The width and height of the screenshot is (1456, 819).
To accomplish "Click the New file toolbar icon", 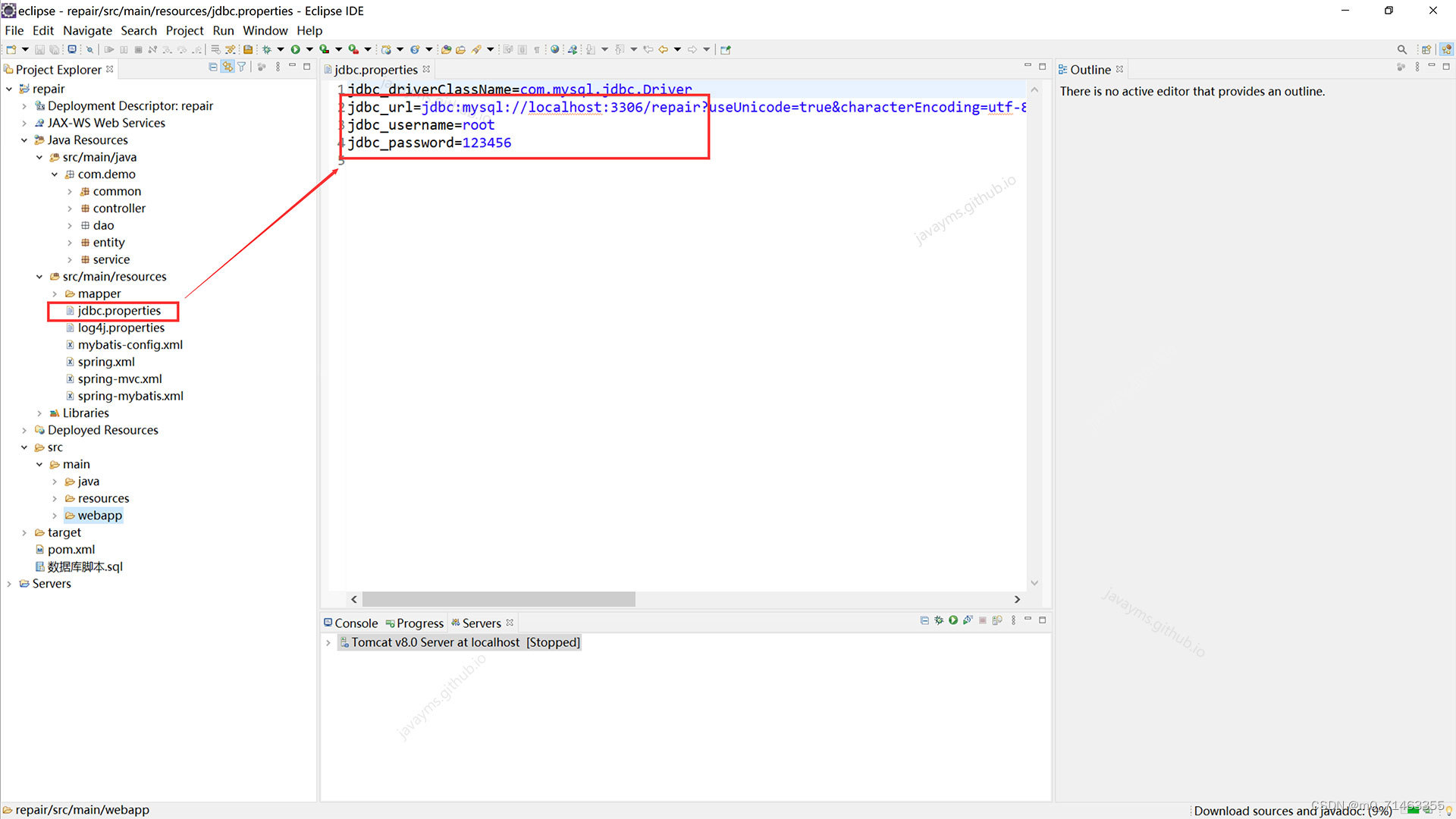I will [11, 49].
